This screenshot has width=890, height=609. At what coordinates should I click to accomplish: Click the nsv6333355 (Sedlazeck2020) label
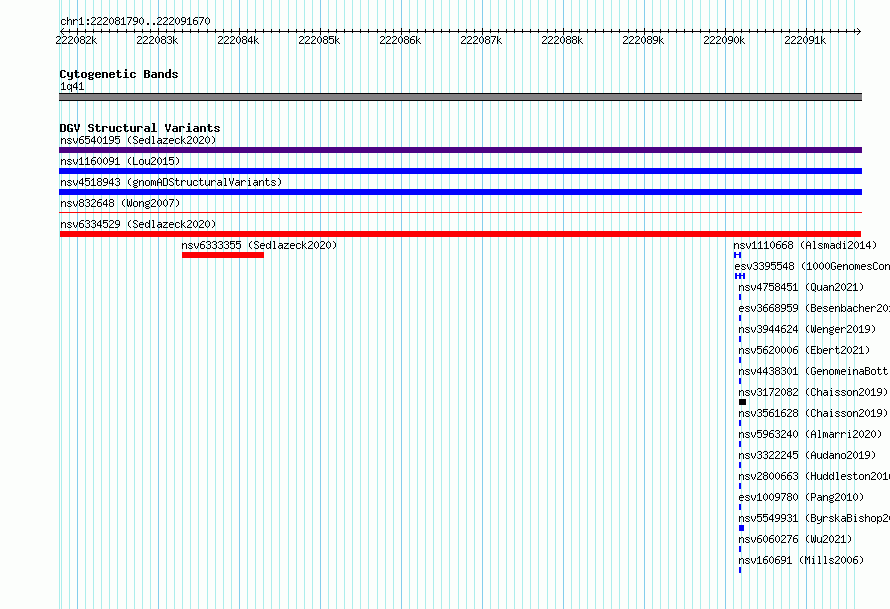coord(259,245)
